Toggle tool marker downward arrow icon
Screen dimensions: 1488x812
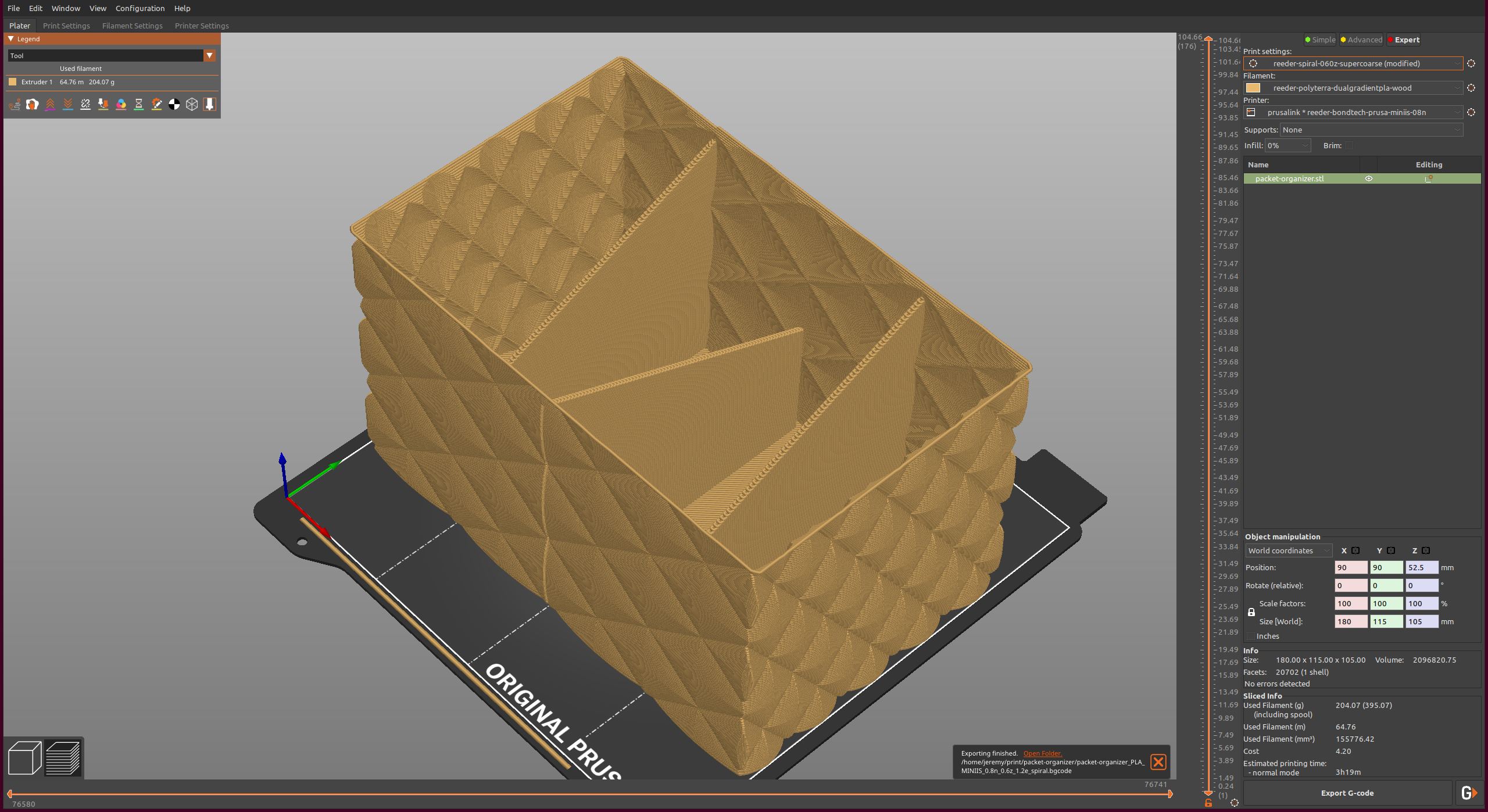(210, 104)
